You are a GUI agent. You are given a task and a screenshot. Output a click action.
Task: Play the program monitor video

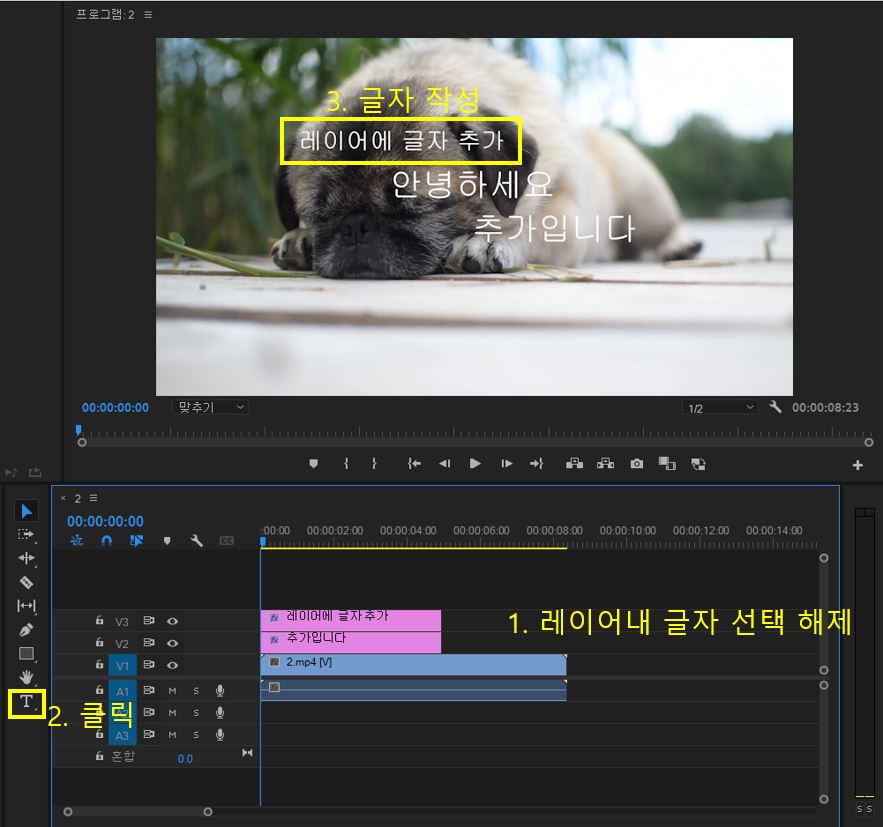point(475,464)
